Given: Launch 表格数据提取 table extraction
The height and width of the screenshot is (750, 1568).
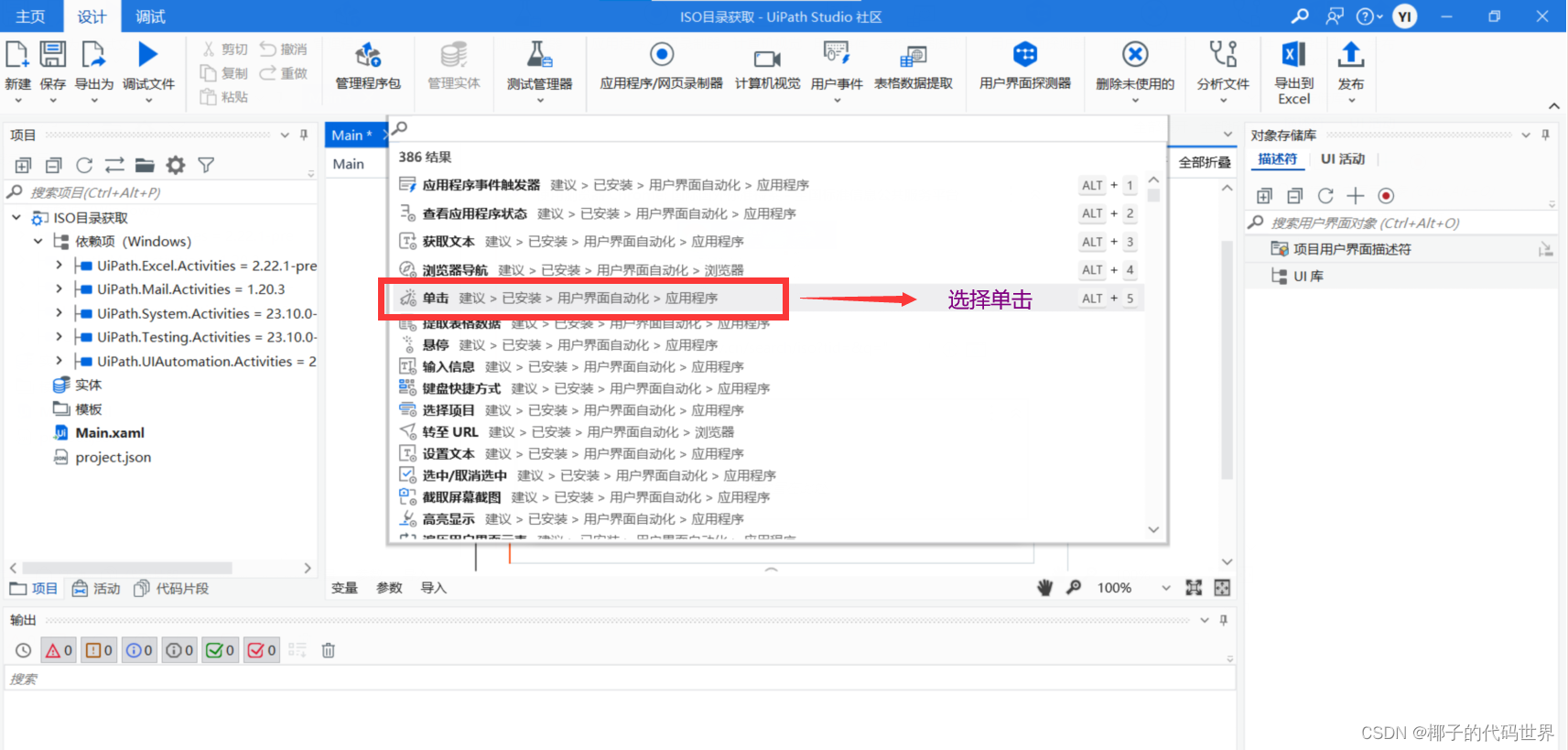Looking at the screenshot, I should point(913,58).
